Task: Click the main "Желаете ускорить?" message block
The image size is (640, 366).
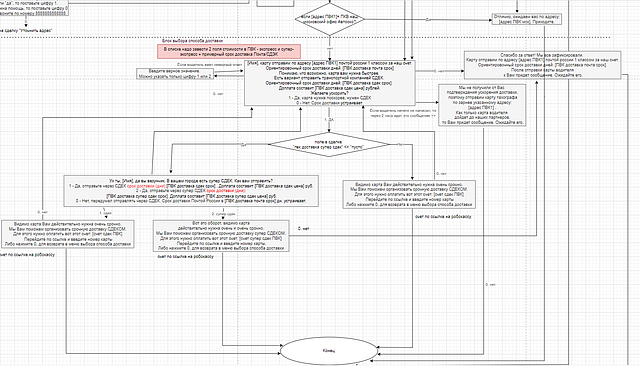Action: pos(330,83)
